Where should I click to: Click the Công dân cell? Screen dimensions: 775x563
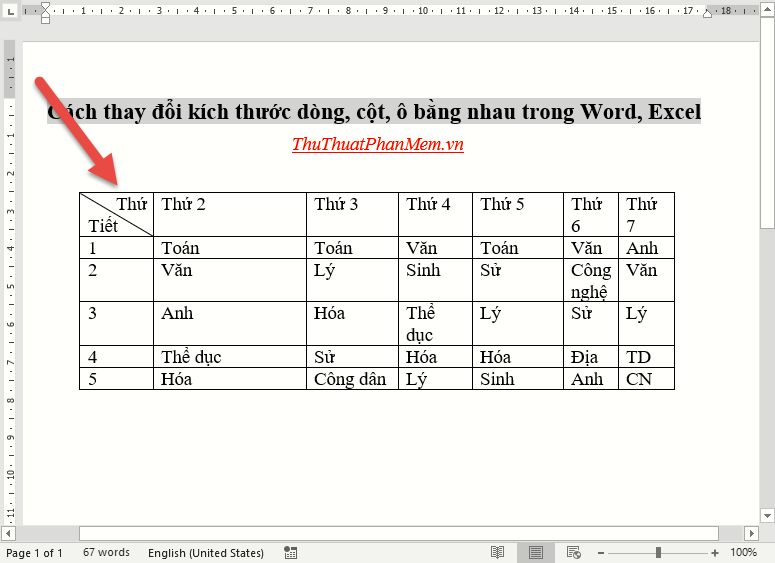point(352,379)
